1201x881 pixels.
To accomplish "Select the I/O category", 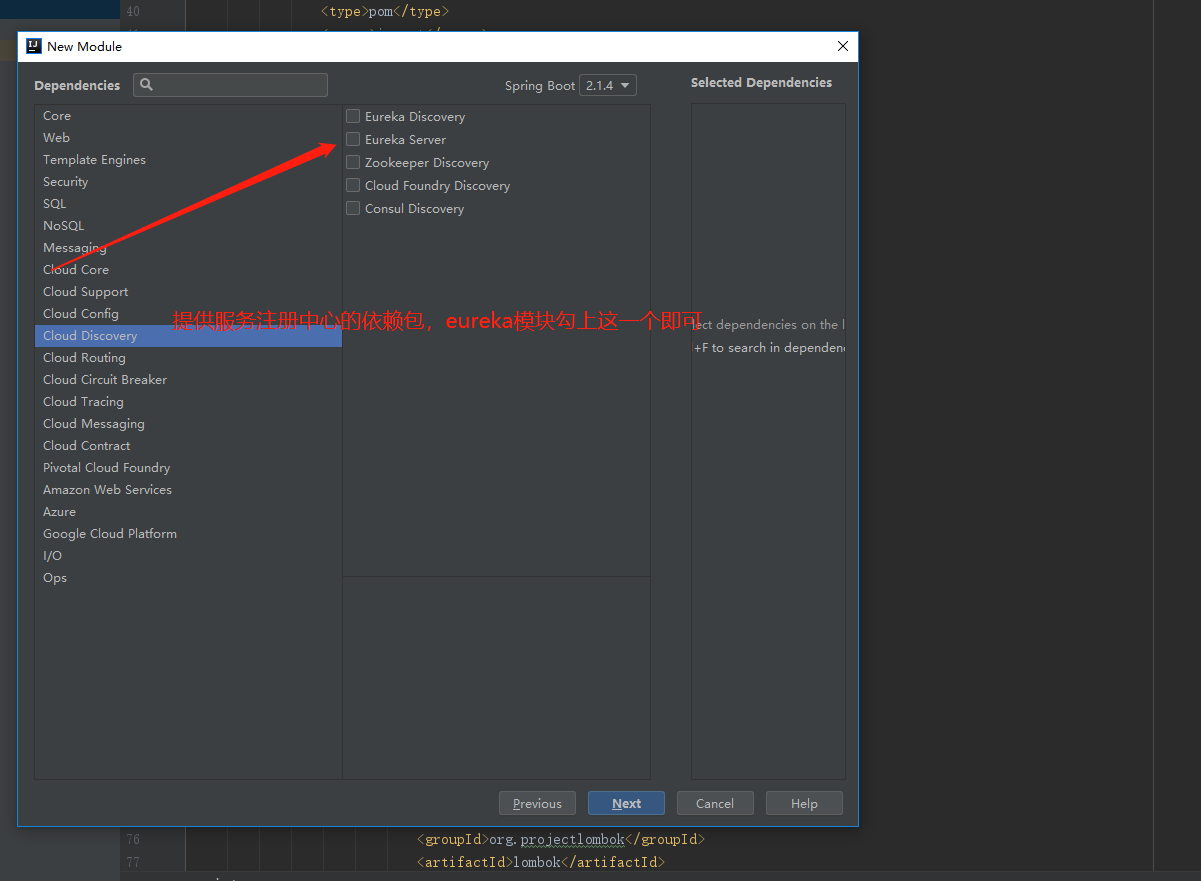I will pos(188,556).
